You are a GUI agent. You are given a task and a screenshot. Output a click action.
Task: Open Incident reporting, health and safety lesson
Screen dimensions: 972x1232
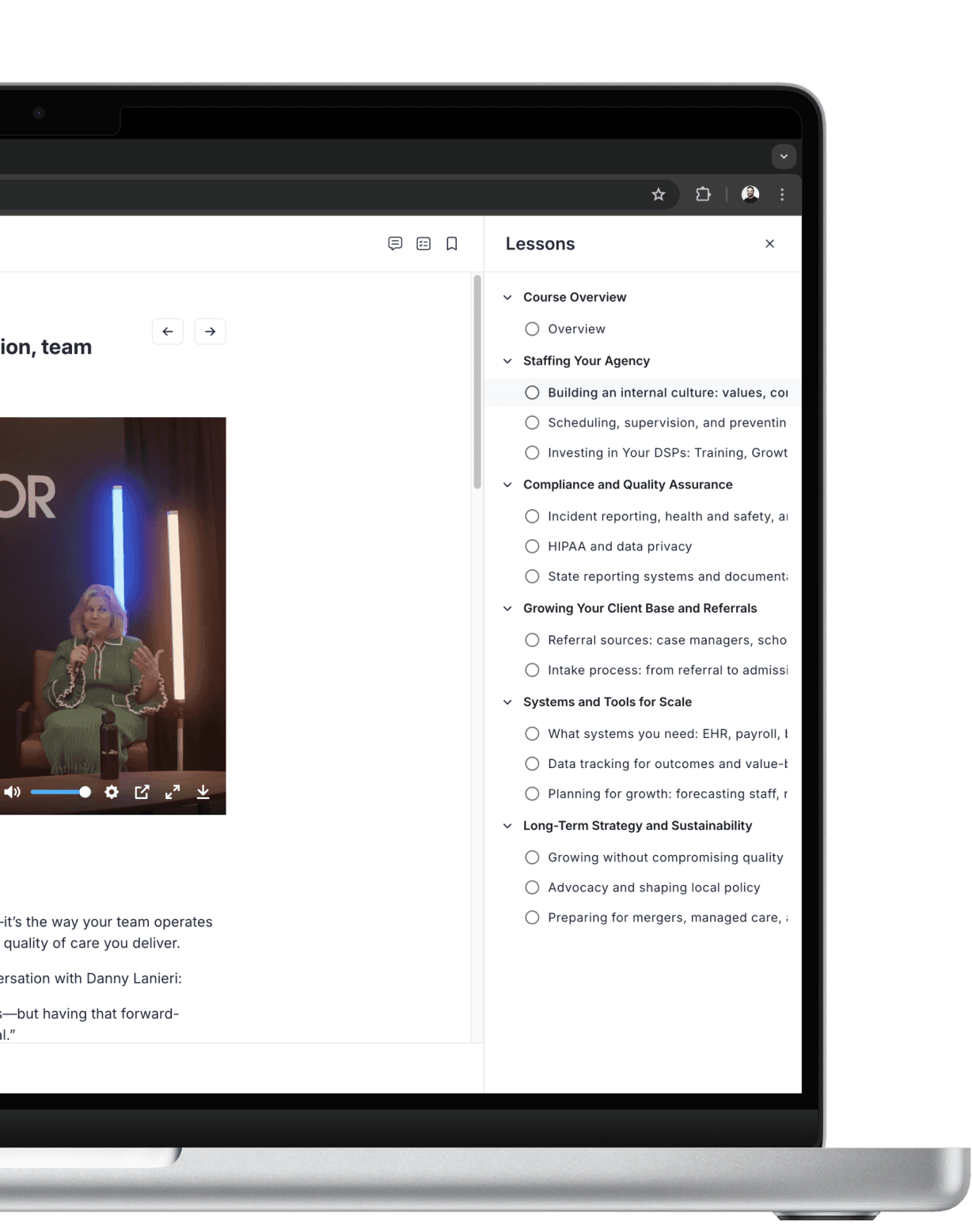click(x=667, y=516)
